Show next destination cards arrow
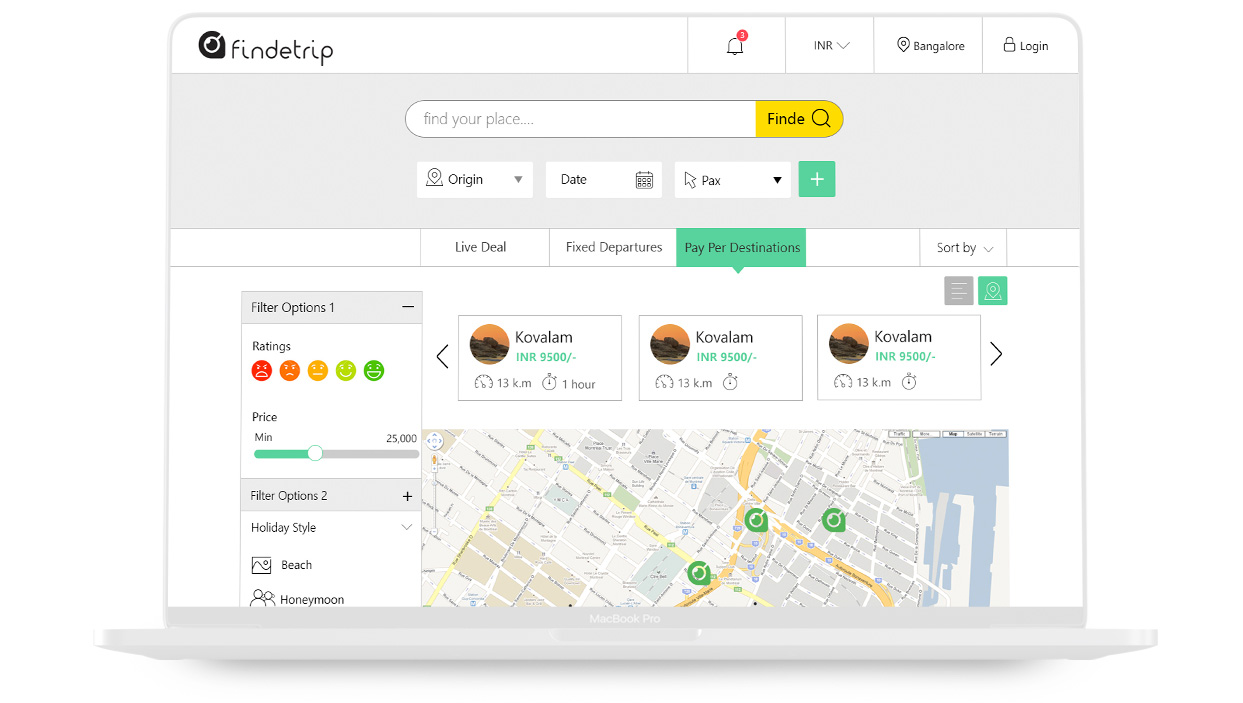 point(995,354)
